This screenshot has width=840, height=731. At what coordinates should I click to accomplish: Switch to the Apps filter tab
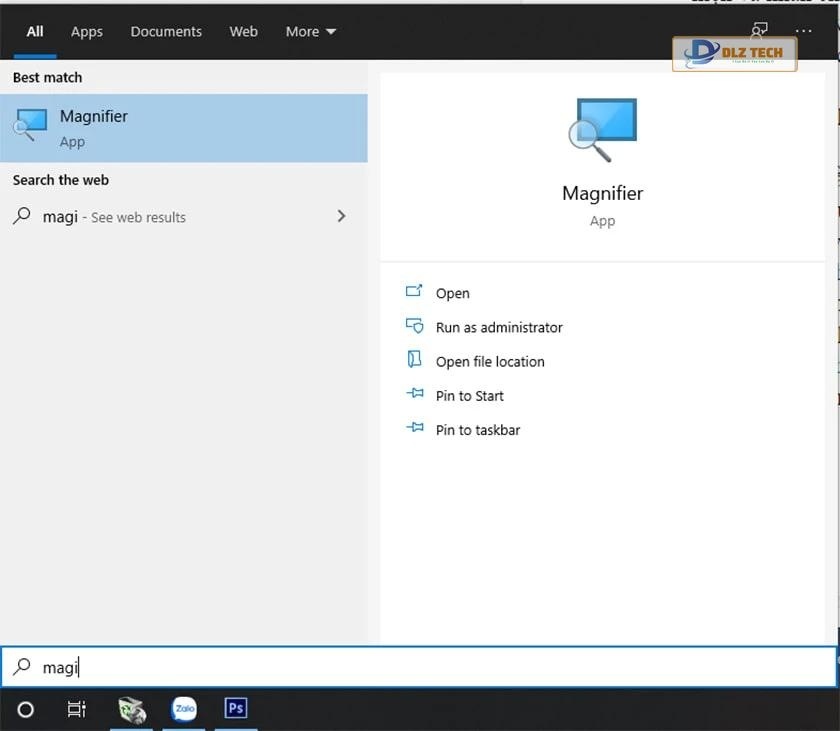(87, 31)
